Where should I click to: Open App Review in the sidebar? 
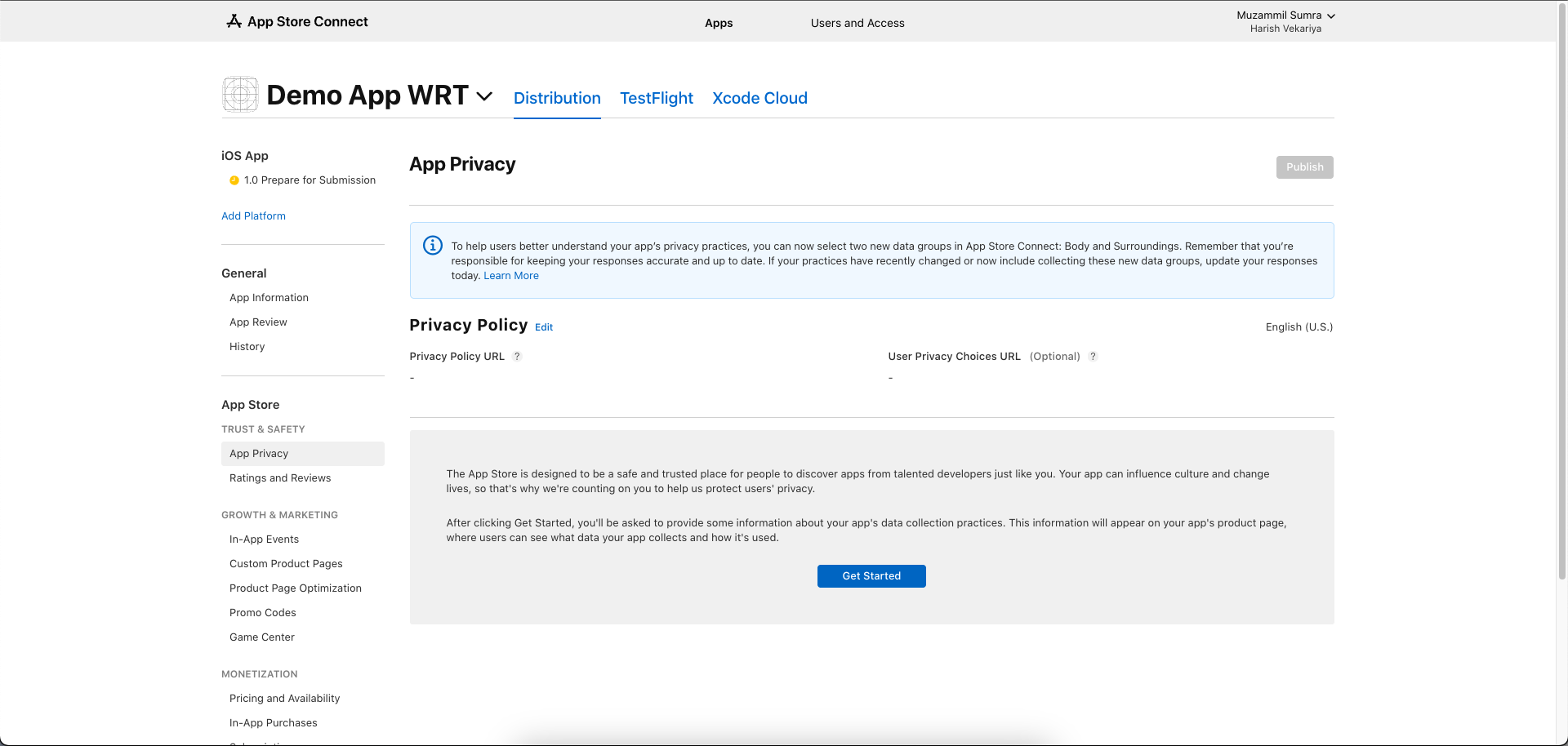tap(258, 322)
